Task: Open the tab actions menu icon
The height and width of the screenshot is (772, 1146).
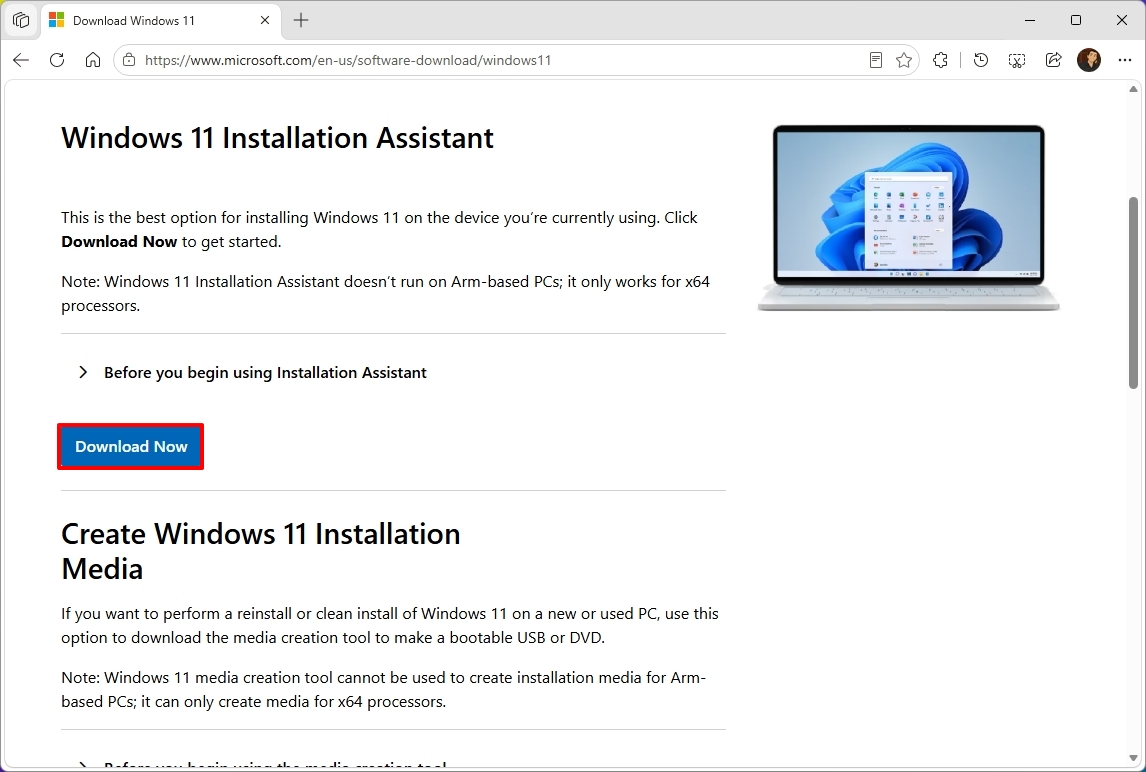Action: (x=21, y=20)
